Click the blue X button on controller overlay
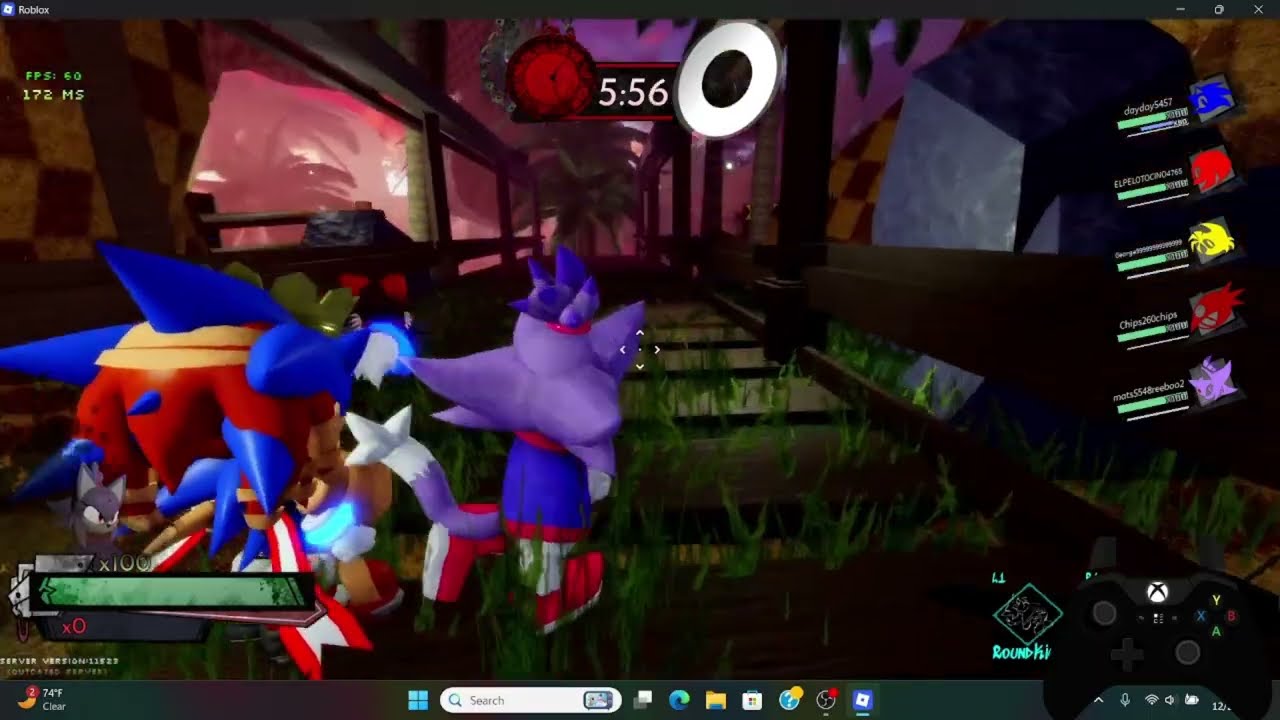 pos(1202,617)
